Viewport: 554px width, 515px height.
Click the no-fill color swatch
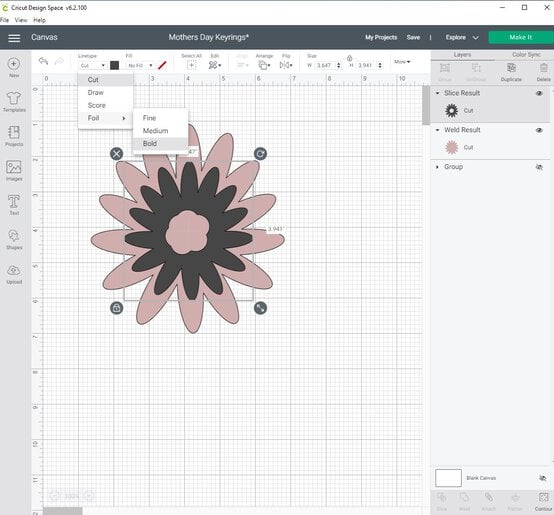(162, 65)
